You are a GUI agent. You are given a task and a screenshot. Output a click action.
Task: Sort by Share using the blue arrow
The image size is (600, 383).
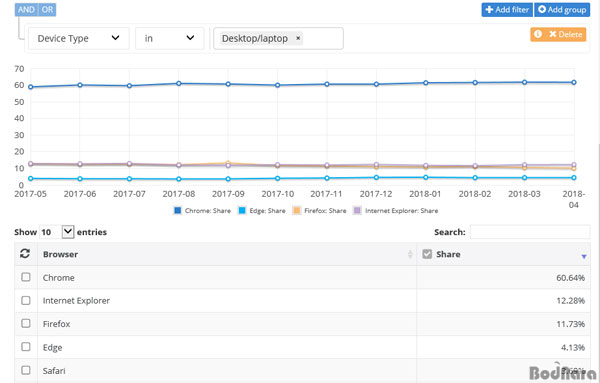pyautogui.click(x=584, y=256)
